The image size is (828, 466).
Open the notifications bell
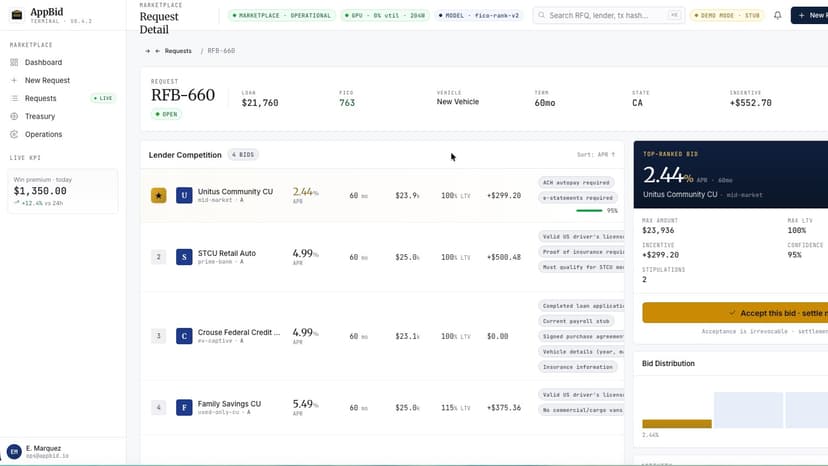(777, 15)
